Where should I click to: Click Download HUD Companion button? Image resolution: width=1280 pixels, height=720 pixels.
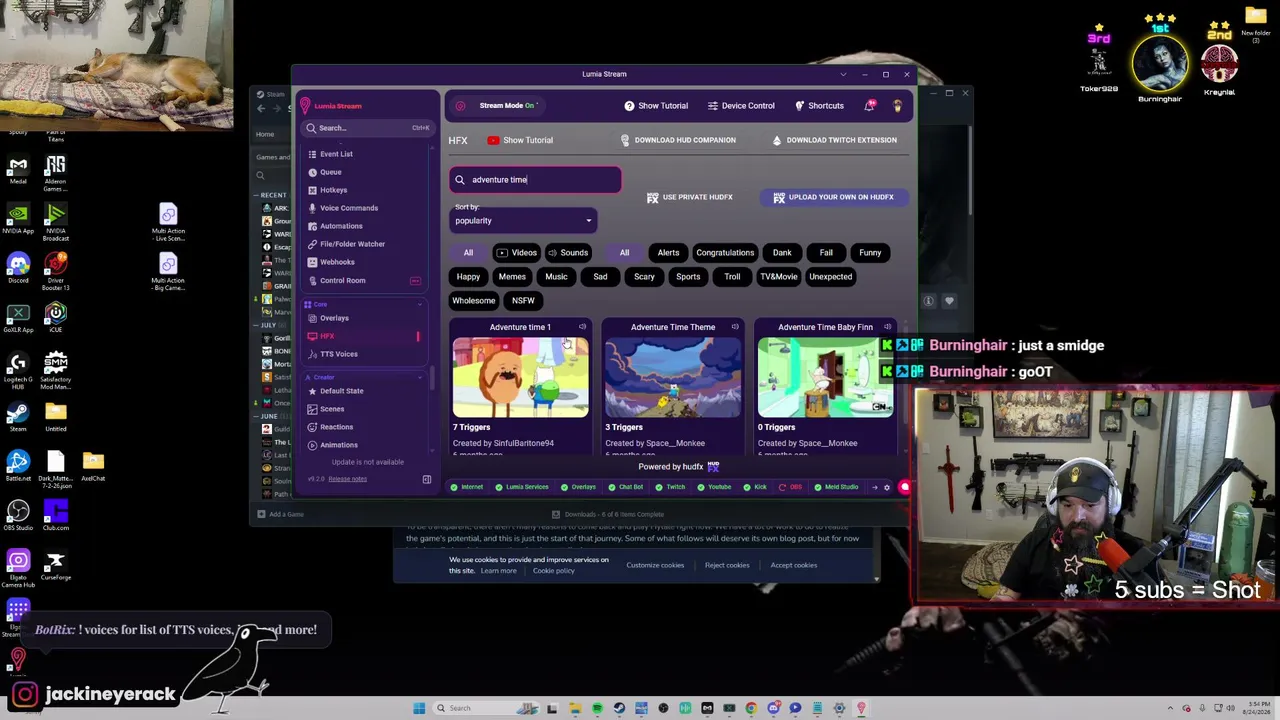tap(678, 140)
